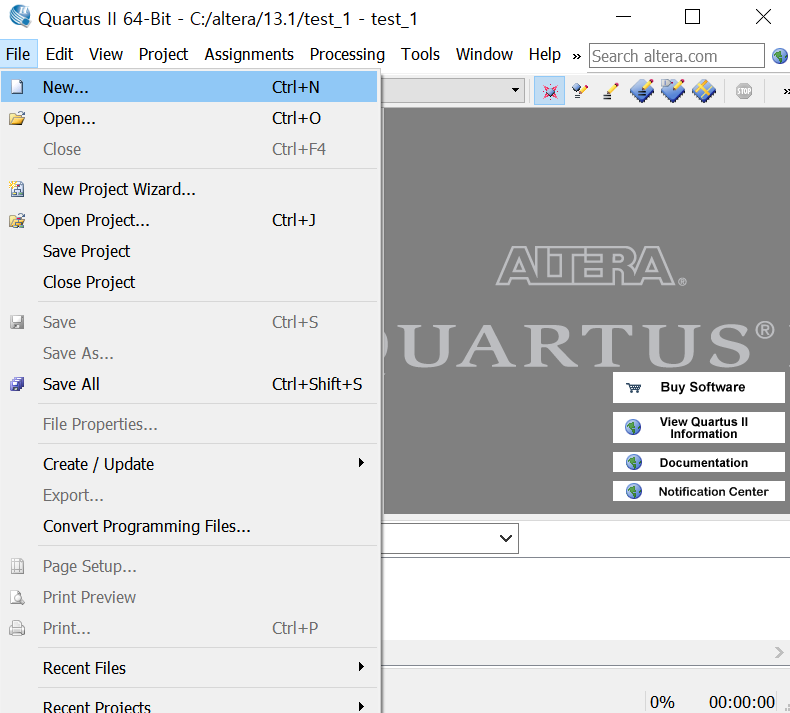Viewport: 790px width, 713px height.
Task: Open the Assignments menu
Action: [x=249, y=54]
